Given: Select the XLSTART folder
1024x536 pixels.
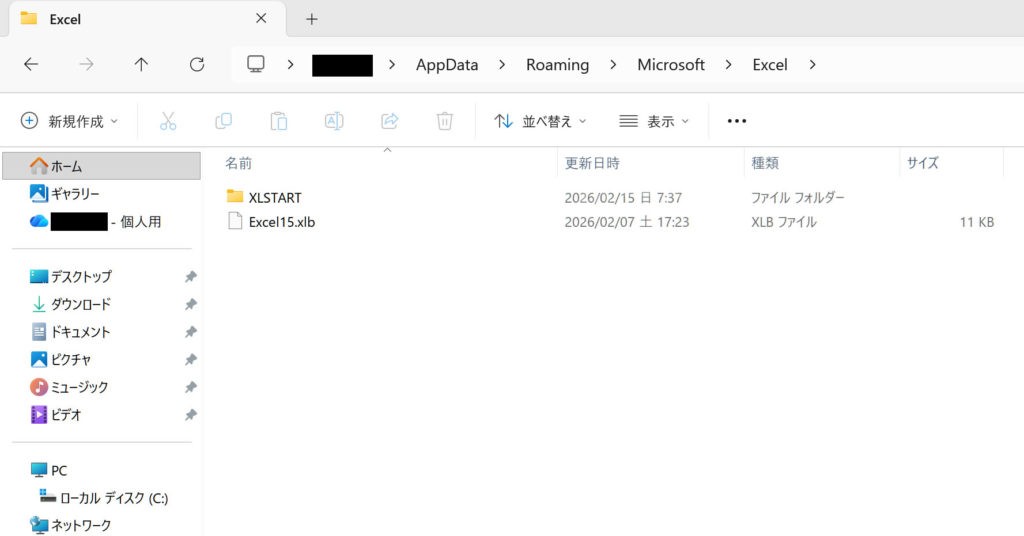Looking at the screenshot, I should 274,197.
